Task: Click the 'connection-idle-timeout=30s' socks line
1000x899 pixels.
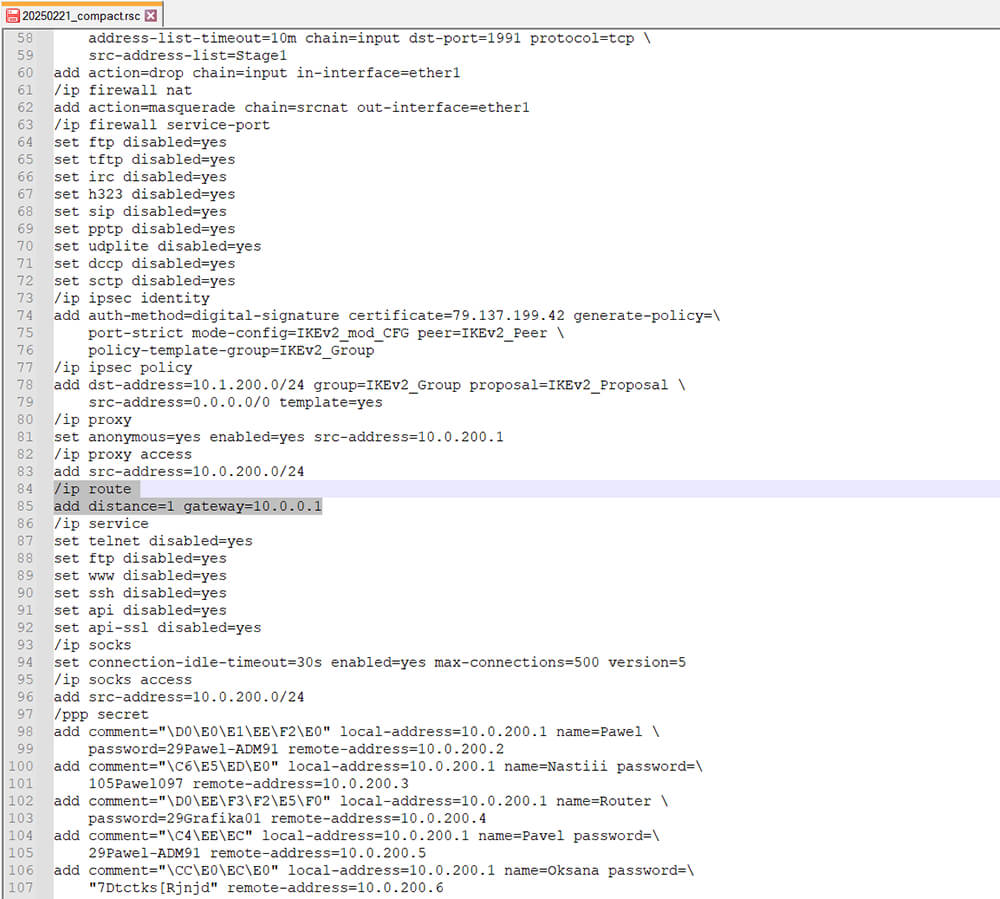Action: point(369,662)
